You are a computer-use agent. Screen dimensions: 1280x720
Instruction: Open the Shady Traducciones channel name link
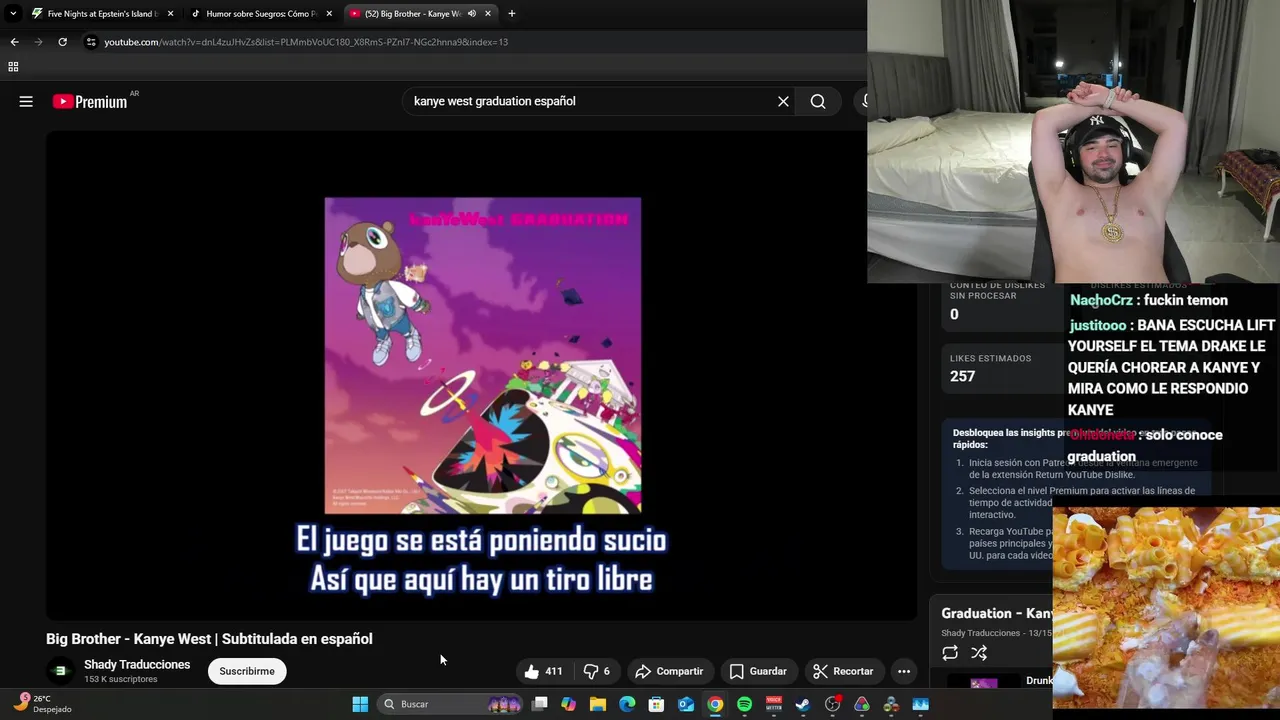[x=137, y=665]
